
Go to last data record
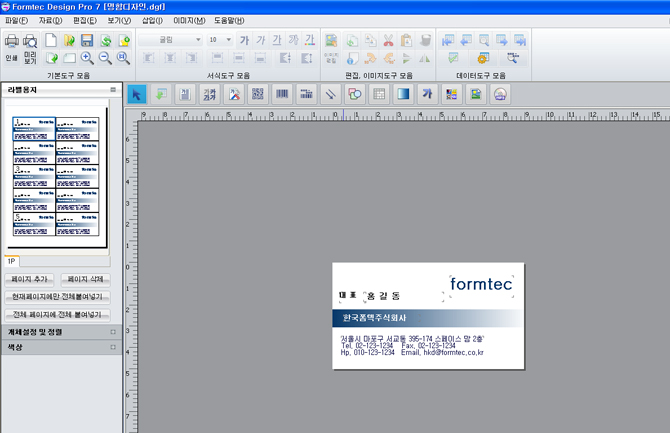520,40
